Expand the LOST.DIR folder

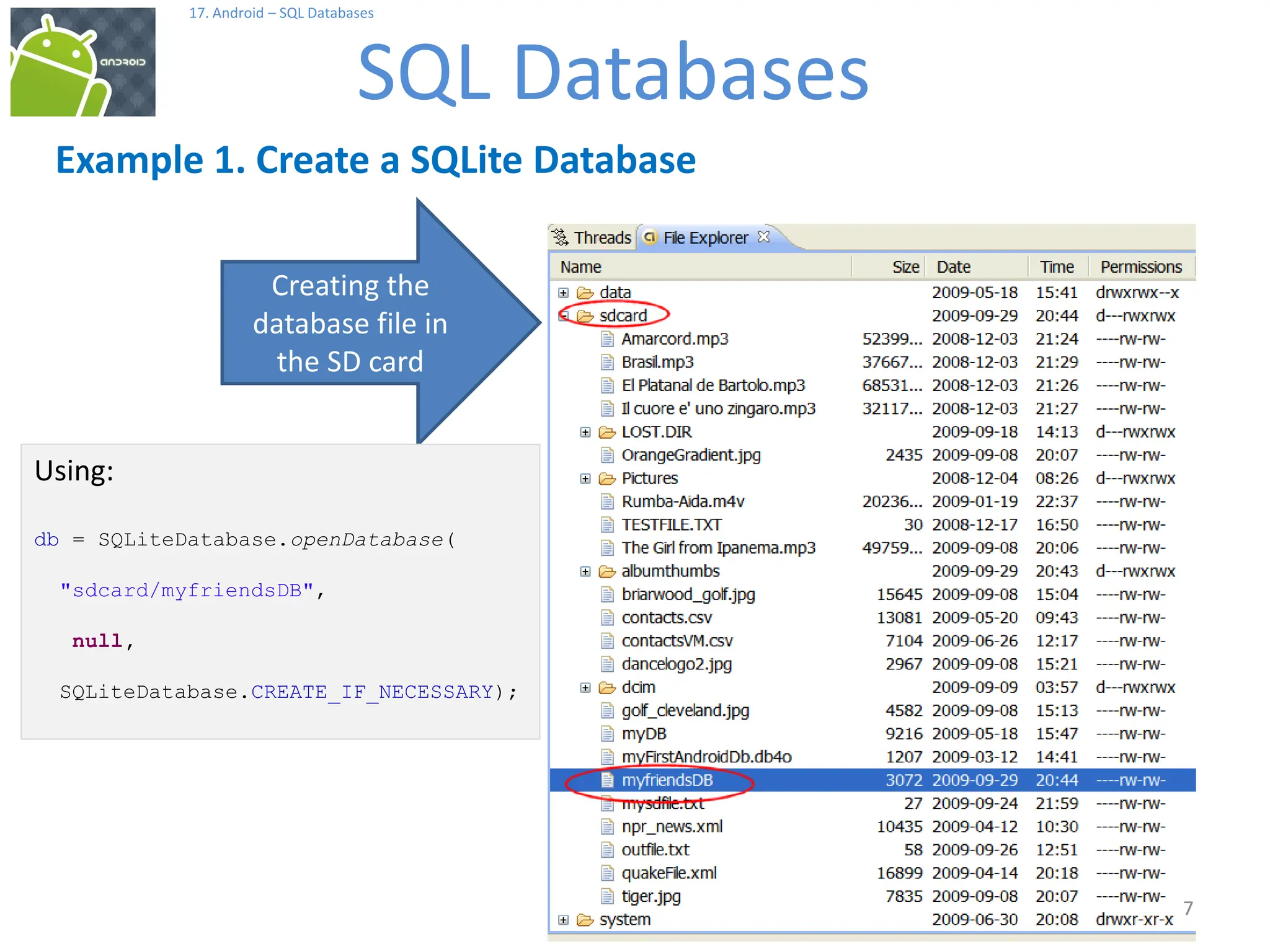click(x=585, y=432)
